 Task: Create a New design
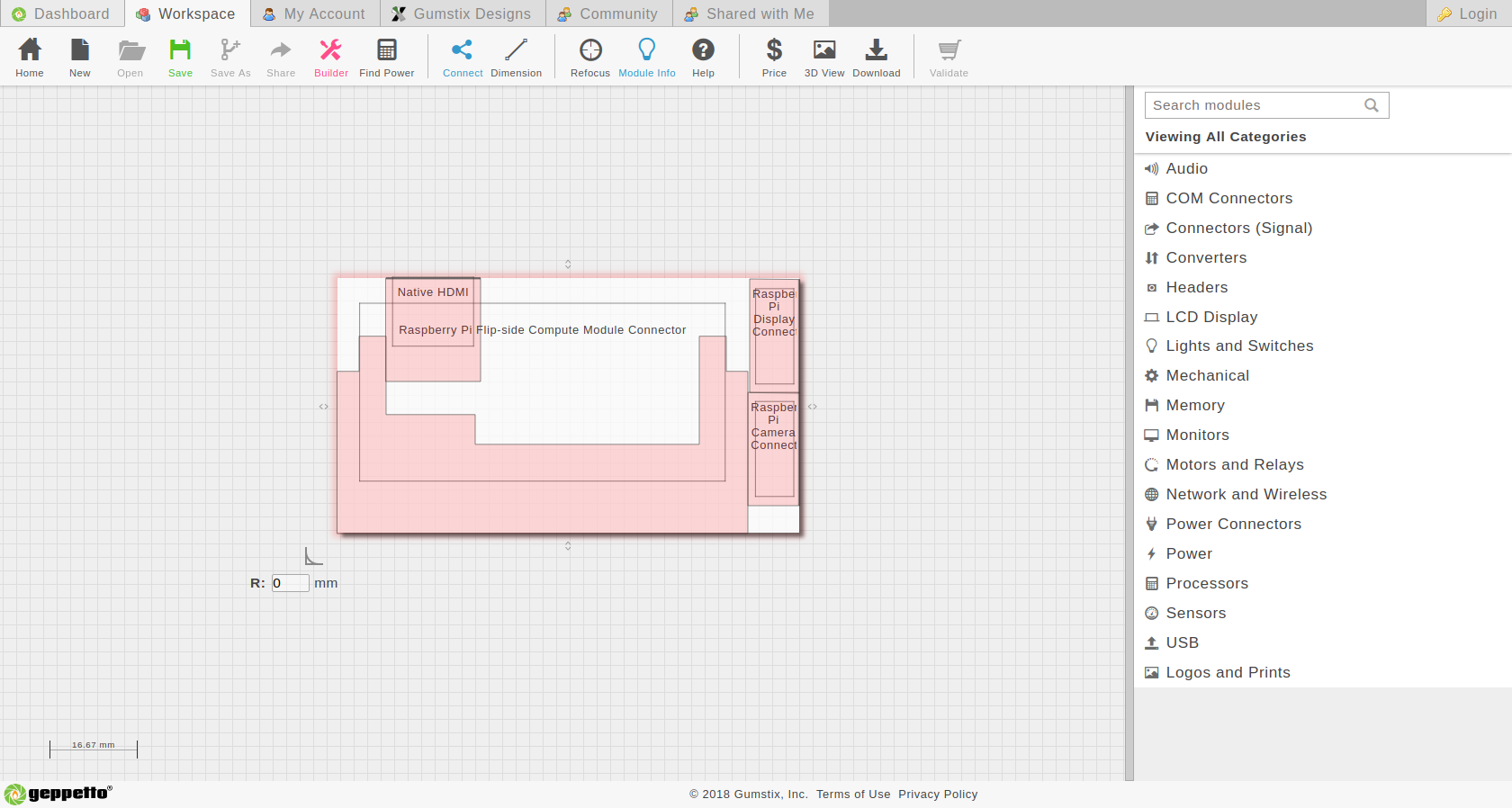[80, 58]
